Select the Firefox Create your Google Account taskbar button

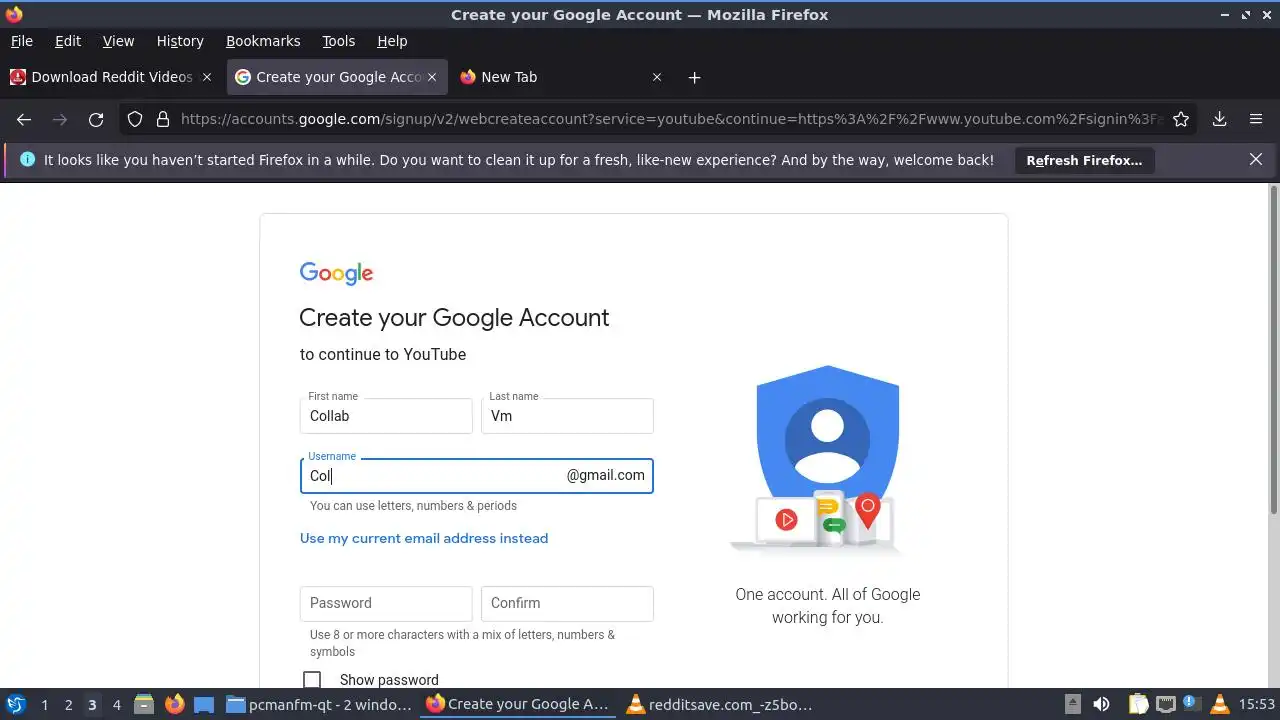pos(519,704)
